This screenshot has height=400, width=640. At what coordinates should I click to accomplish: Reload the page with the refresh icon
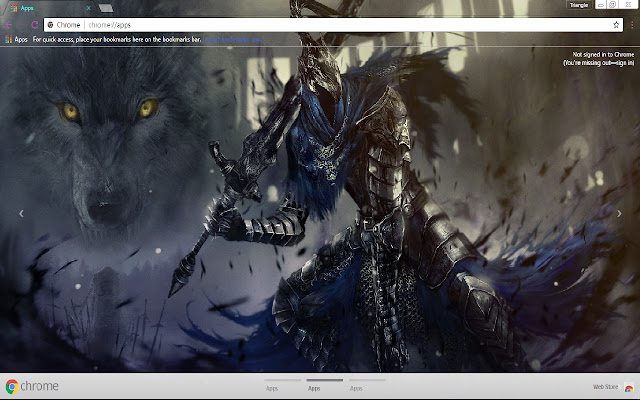point(35,25)
